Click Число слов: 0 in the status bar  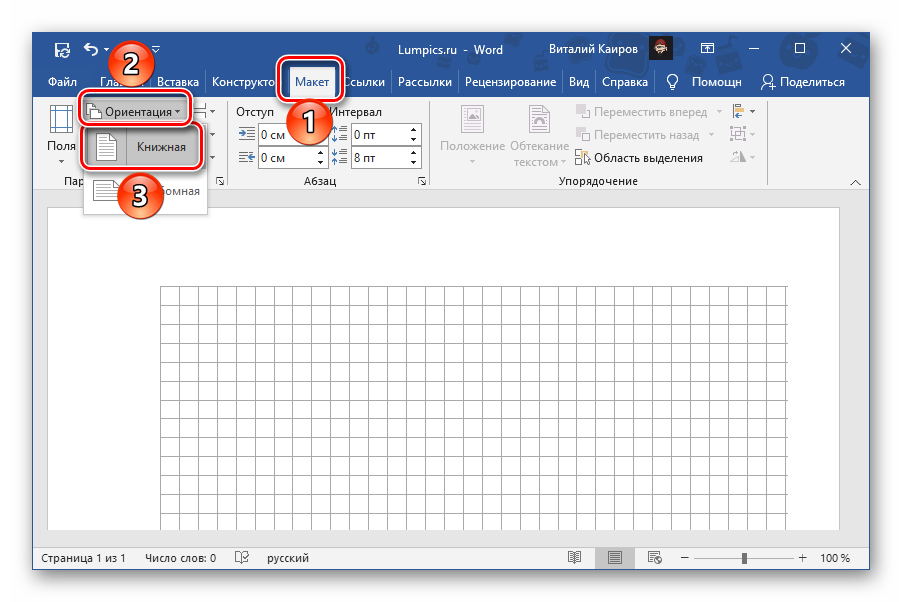(x=181, y=558)
